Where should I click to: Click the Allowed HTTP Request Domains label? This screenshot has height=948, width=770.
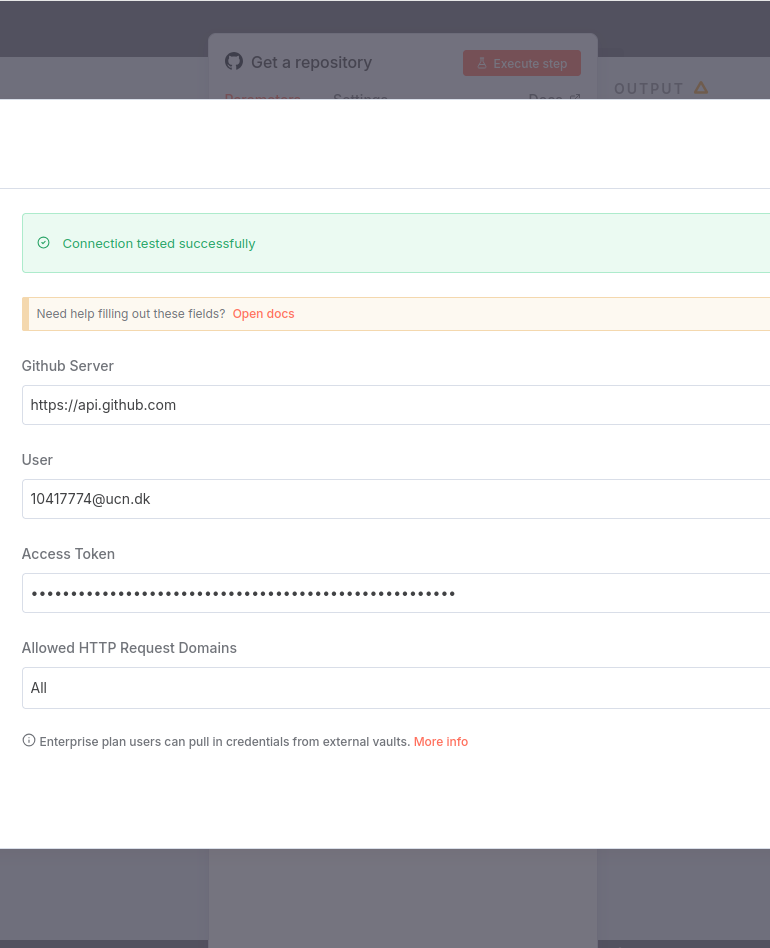[129, 648]
